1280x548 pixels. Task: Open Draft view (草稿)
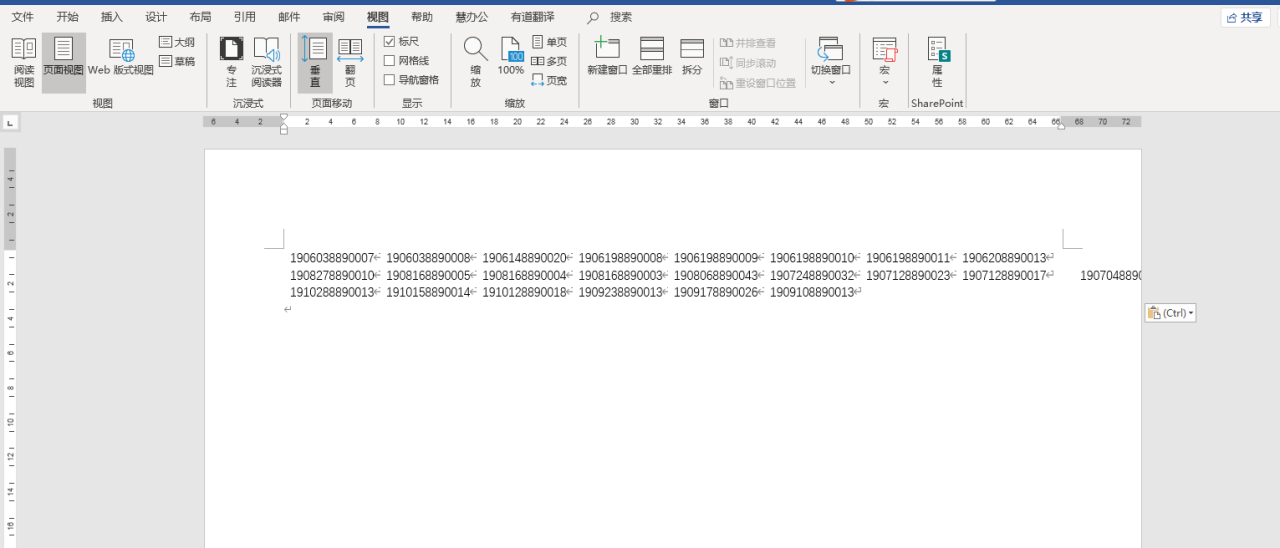tap(177, 61)
